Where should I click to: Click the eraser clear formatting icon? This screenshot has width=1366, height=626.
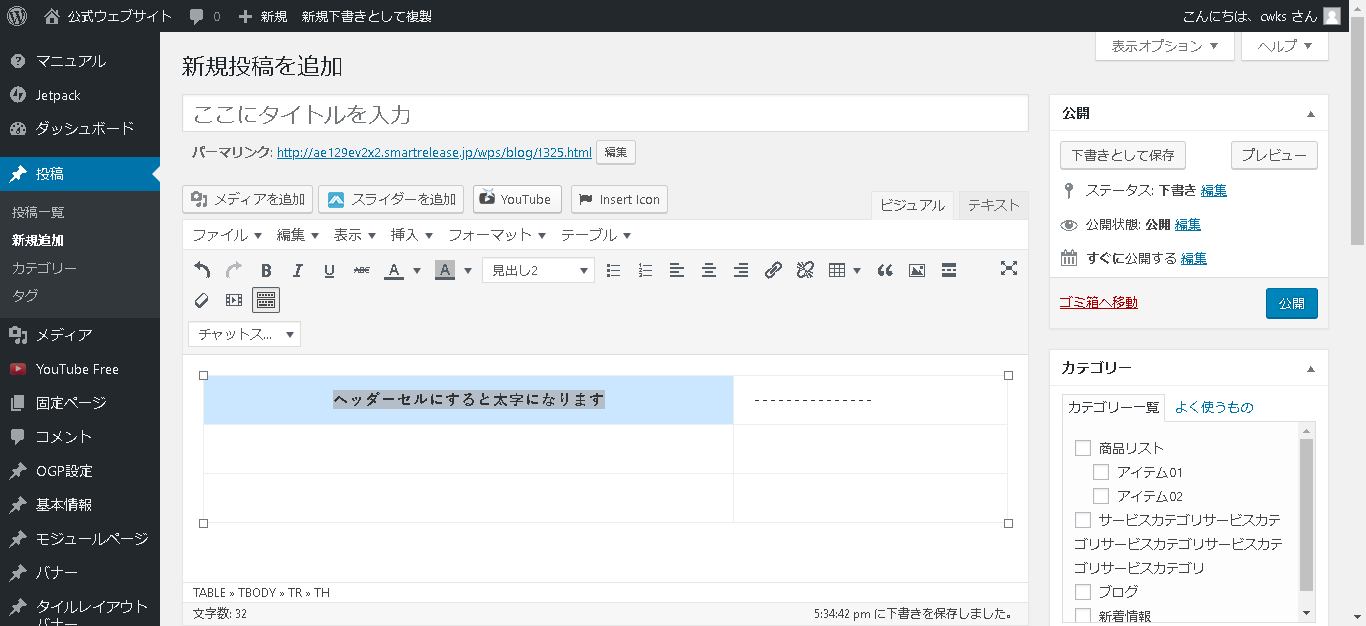pyautogui.click(x=202, y=300)
